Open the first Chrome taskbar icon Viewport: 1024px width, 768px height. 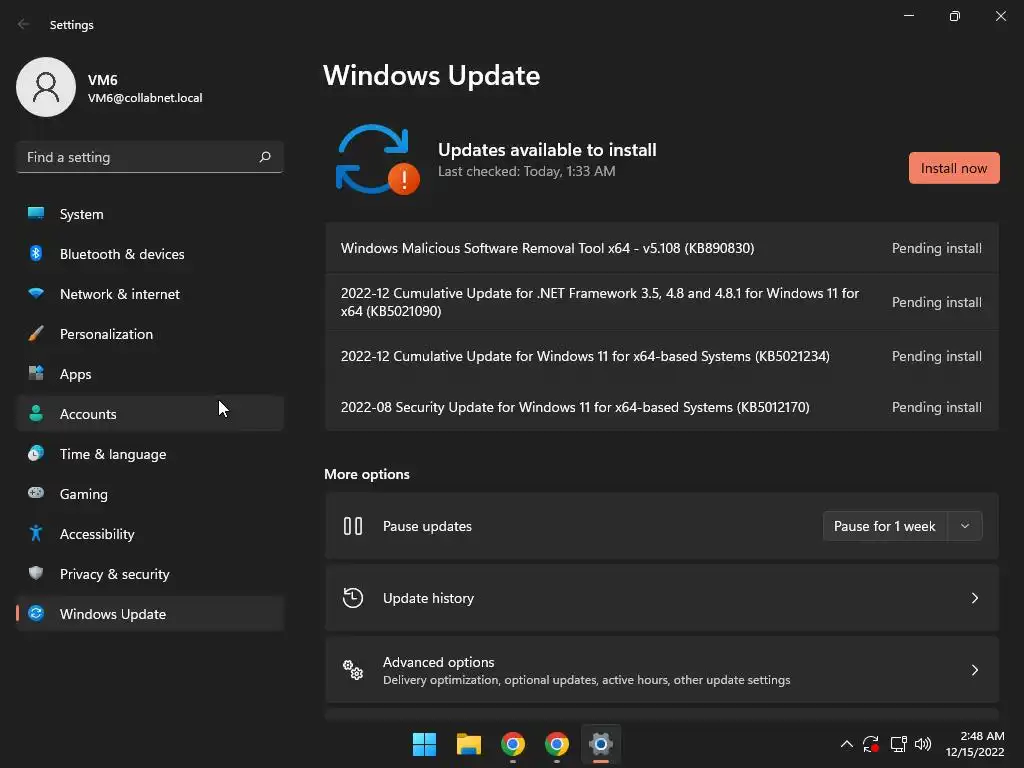point(513,744)
